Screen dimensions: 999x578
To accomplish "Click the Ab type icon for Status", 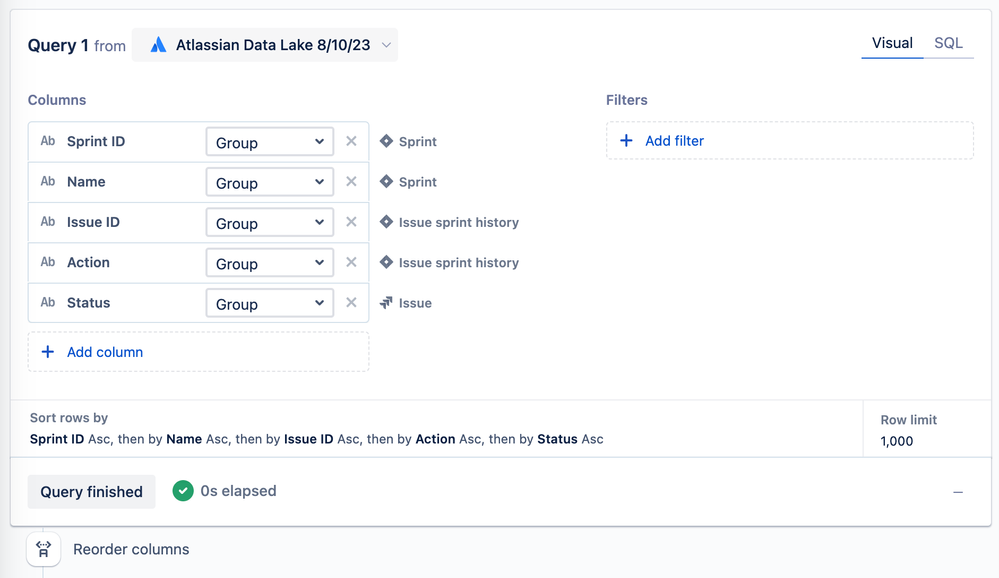I will tap(48, 302).
